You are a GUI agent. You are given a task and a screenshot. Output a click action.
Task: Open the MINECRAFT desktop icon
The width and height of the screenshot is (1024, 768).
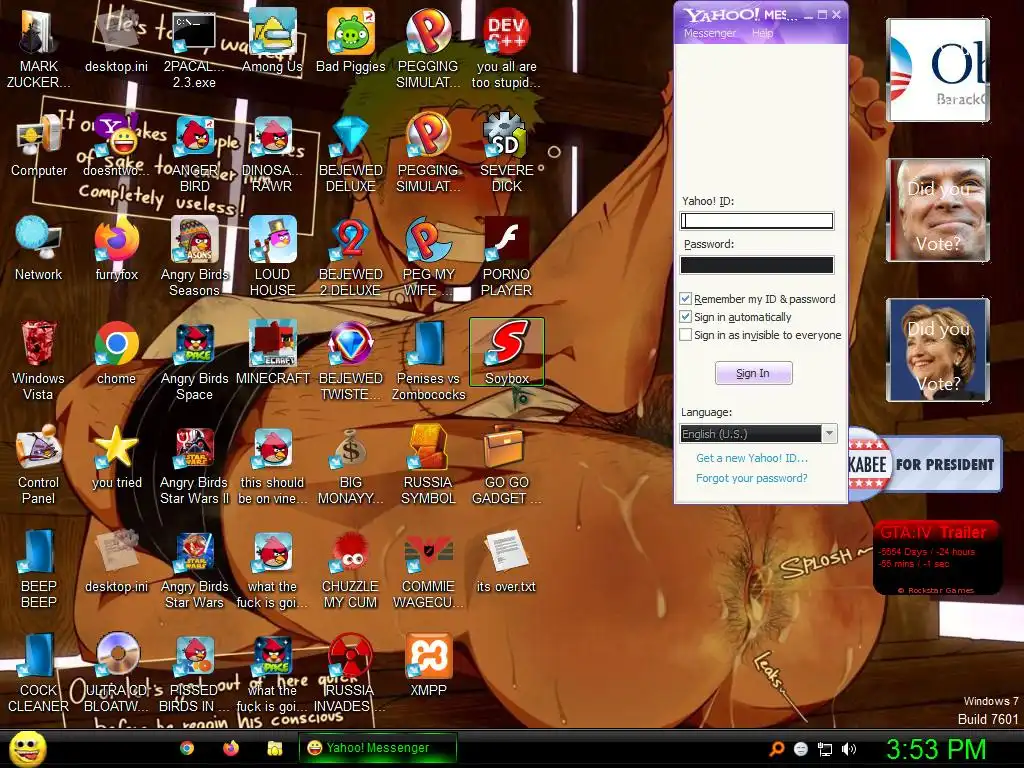click(272, 353)
